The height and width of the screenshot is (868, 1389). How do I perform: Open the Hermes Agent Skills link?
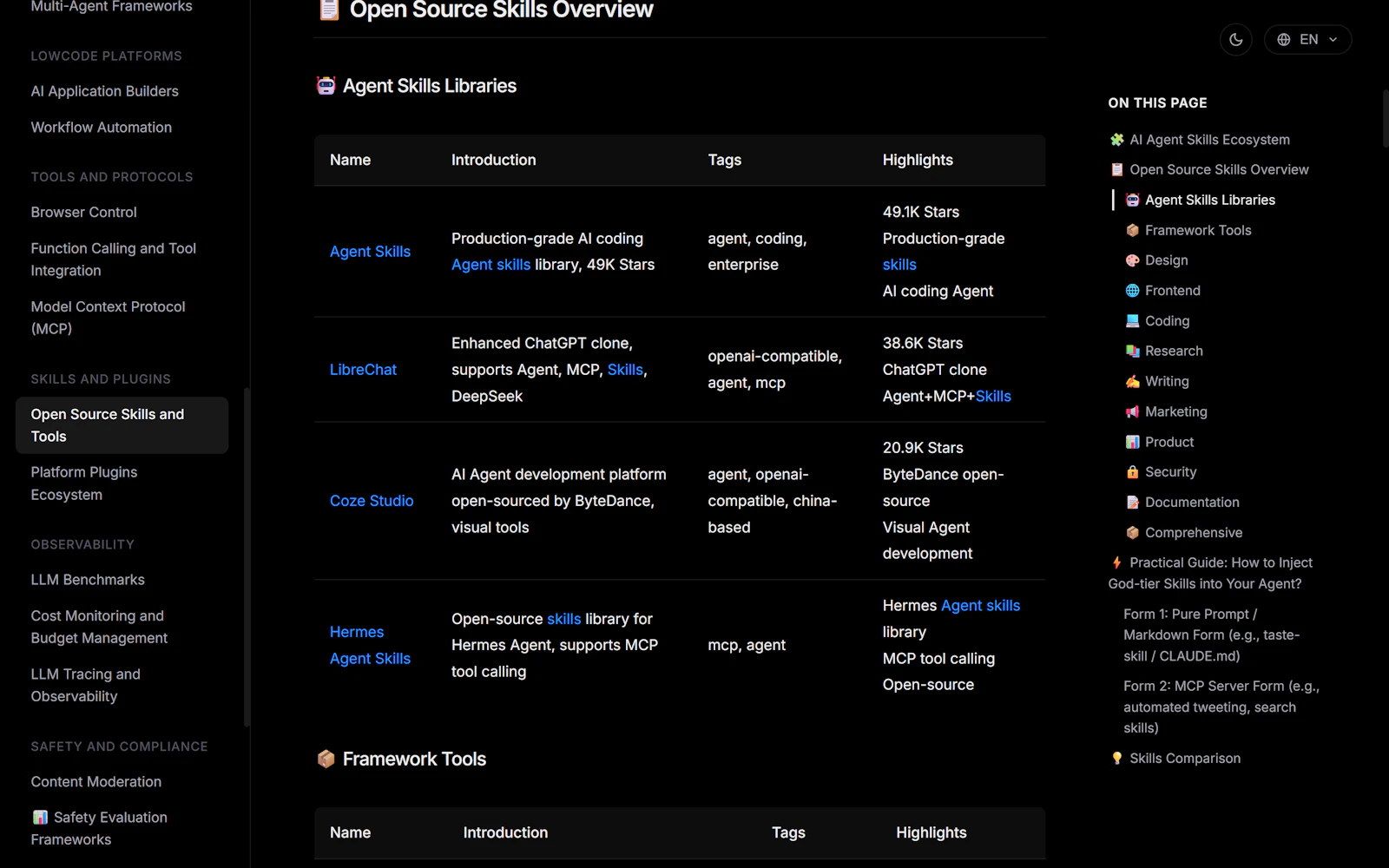click(x=370, y=645)
